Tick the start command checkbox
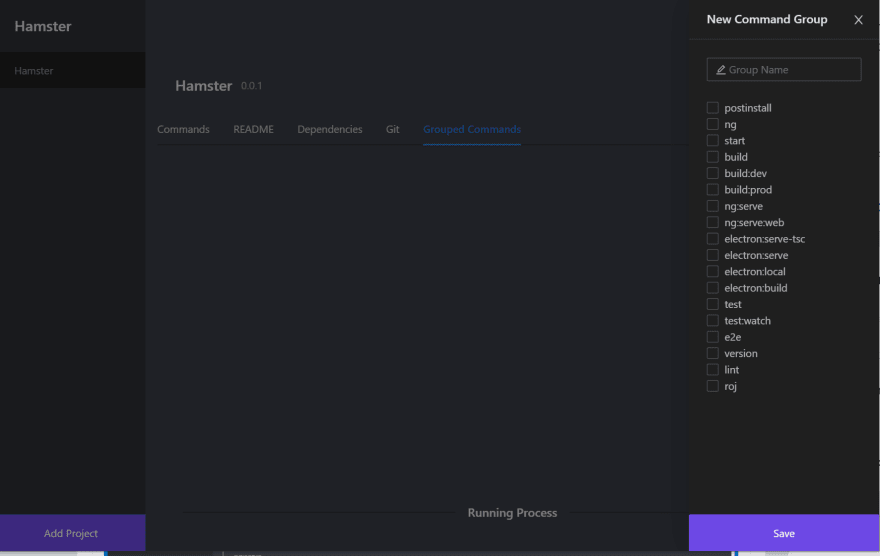The height and width of the screenshot is (556, 880). tap(712, 140)
